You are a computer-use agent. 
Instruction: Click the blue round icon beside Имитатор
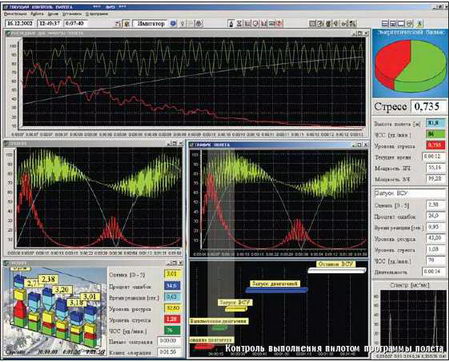(x=173, y=23)
